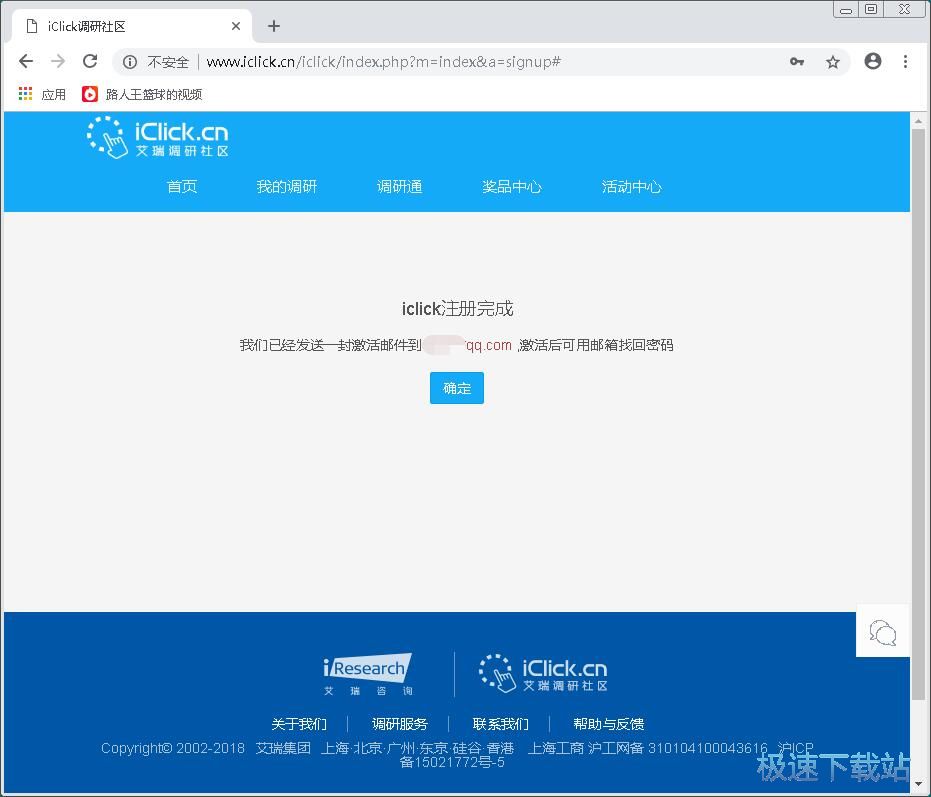Close the iClick调研社区 tab

(x=236, y=26)
